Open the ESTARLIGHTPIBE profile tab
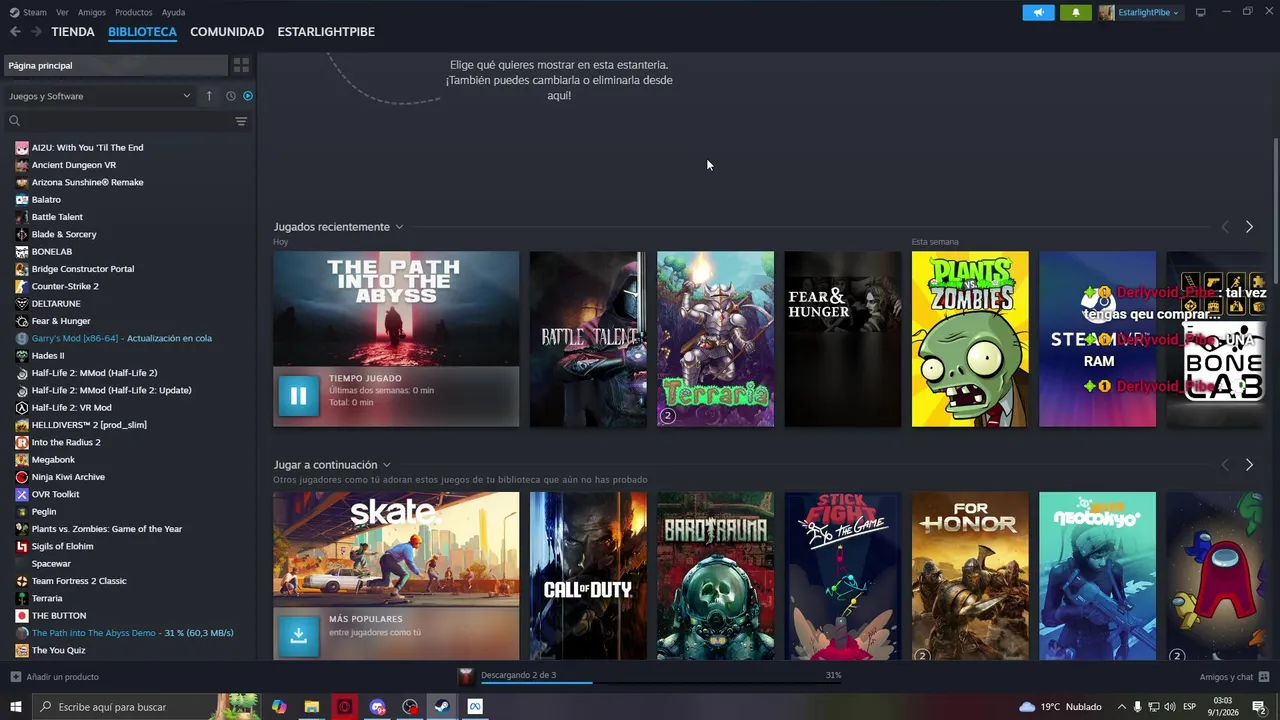Image resolution: width=1280 pixels, height=720 pixels. pyautogui.click(x=326, y=32)
